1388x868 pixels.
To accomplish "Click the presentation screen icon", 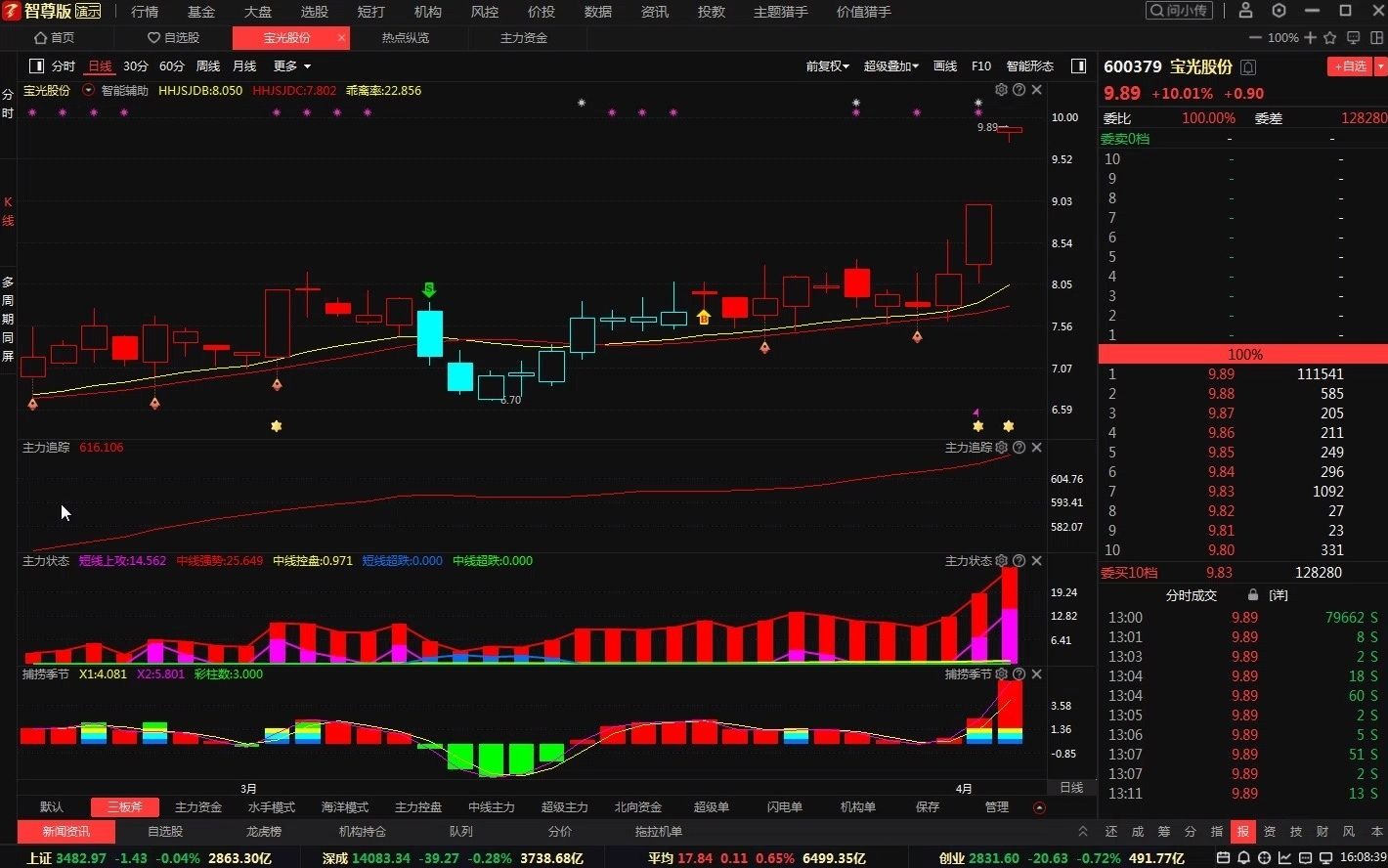I will click(x=1353, y=37).
